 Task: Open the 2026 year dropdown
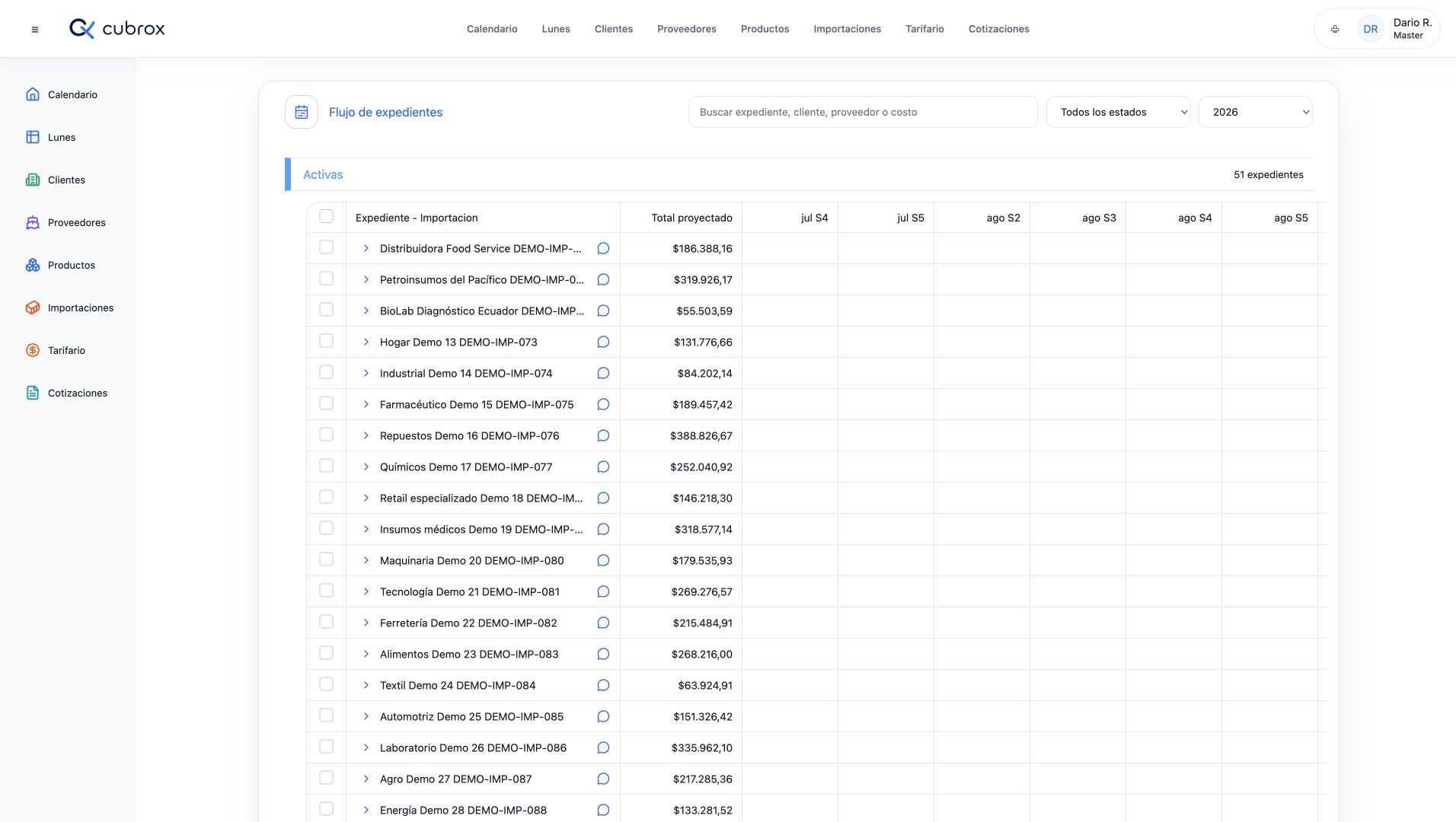1256,112
